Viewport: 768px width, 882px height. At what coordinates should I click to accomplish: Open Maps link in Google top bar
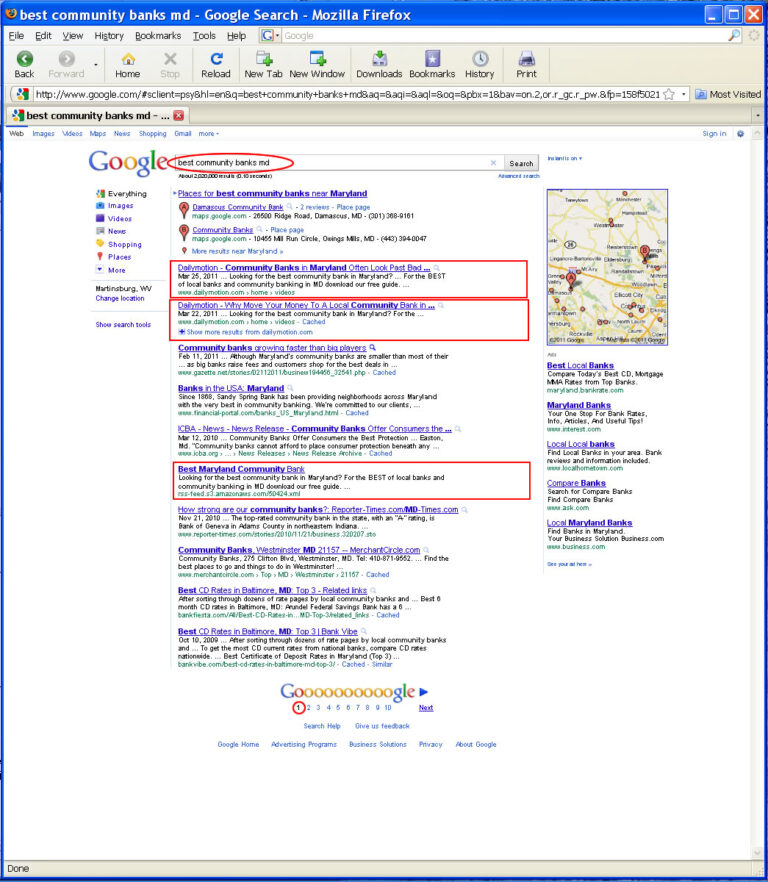tap(98, 134)
